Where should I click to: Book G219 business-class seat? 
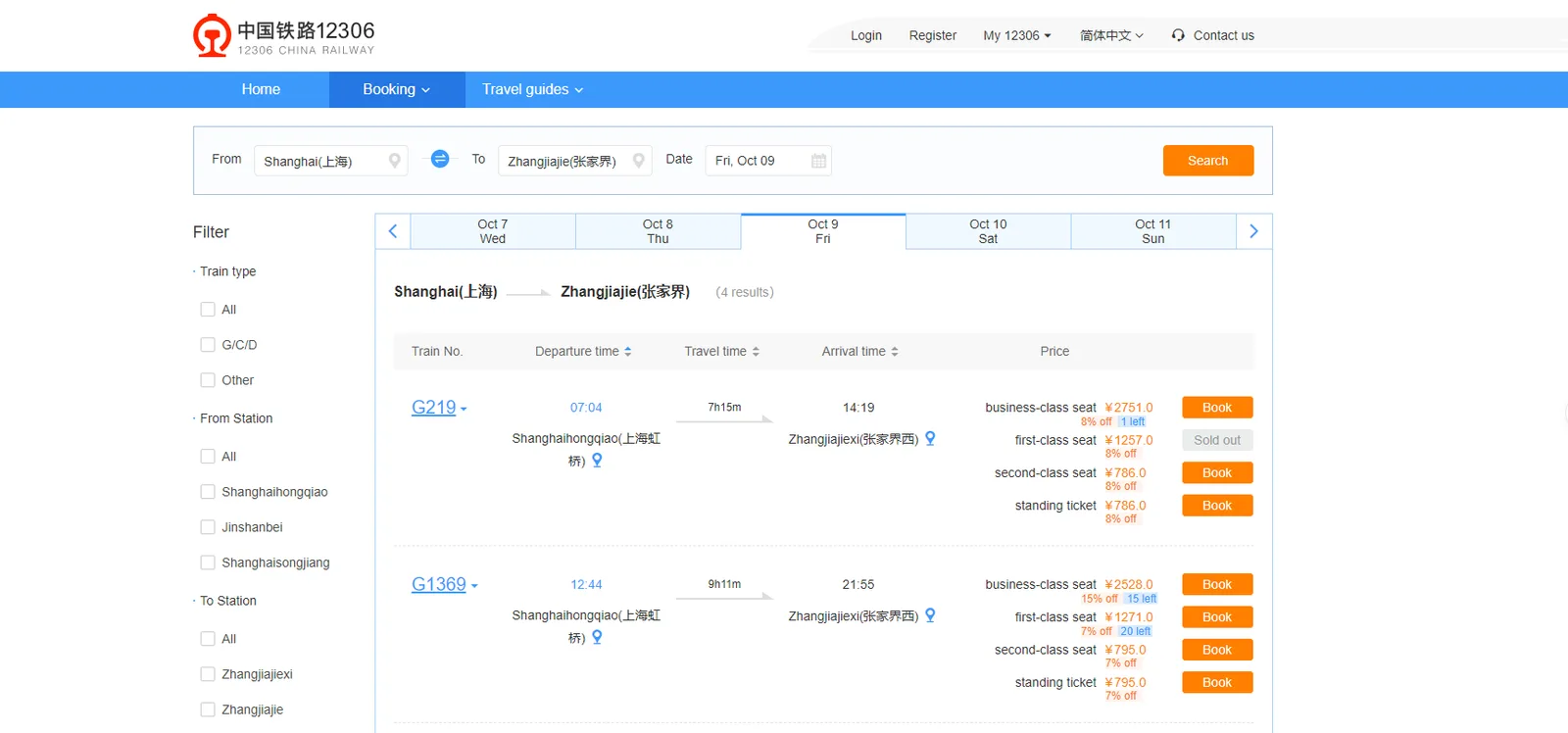(1217, 408)
